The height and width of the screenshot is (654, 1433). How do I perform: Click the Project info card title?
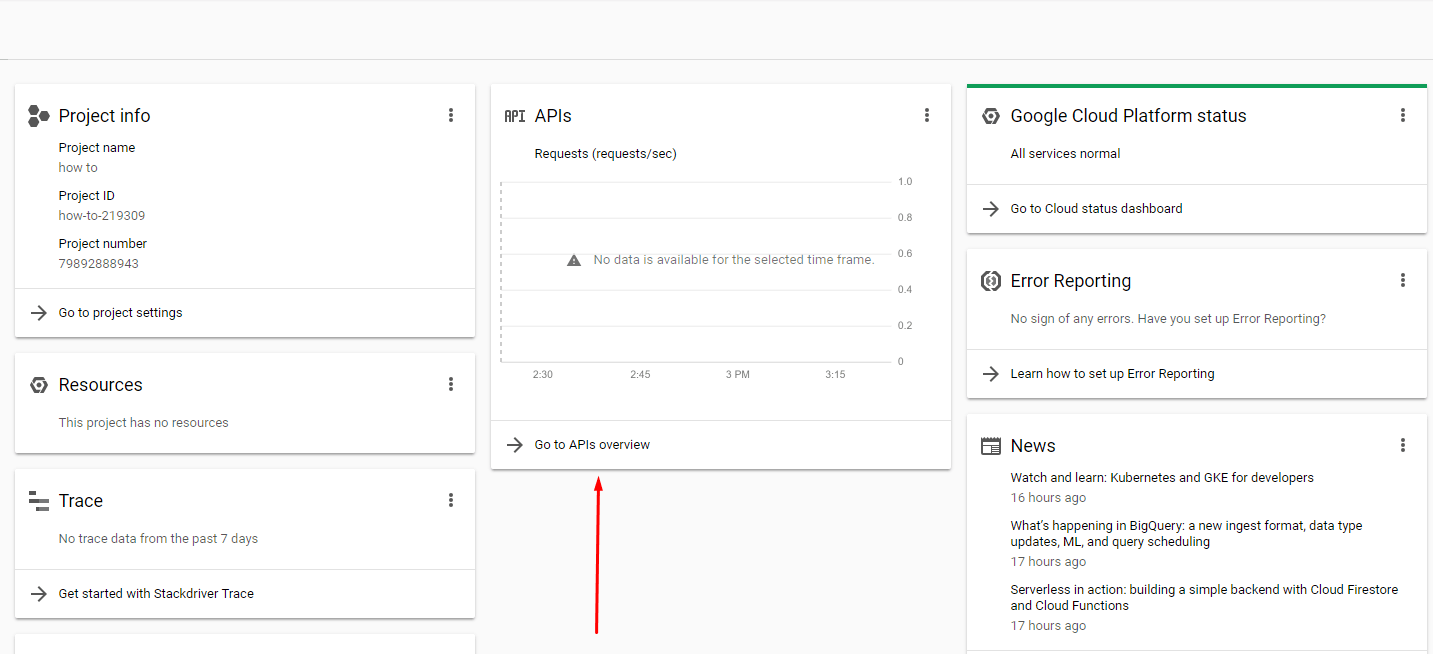104,116
